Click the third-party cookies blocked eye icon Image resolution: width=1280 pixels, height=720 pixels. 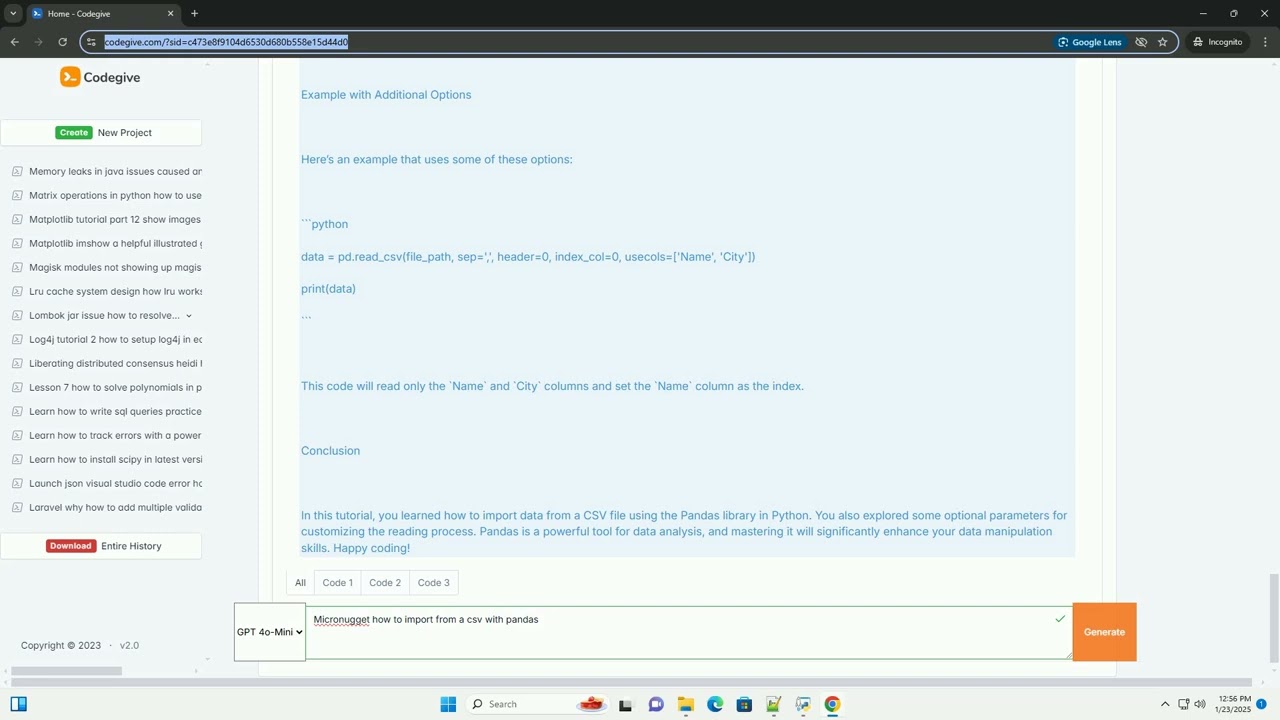click(x=1141, y=42)
